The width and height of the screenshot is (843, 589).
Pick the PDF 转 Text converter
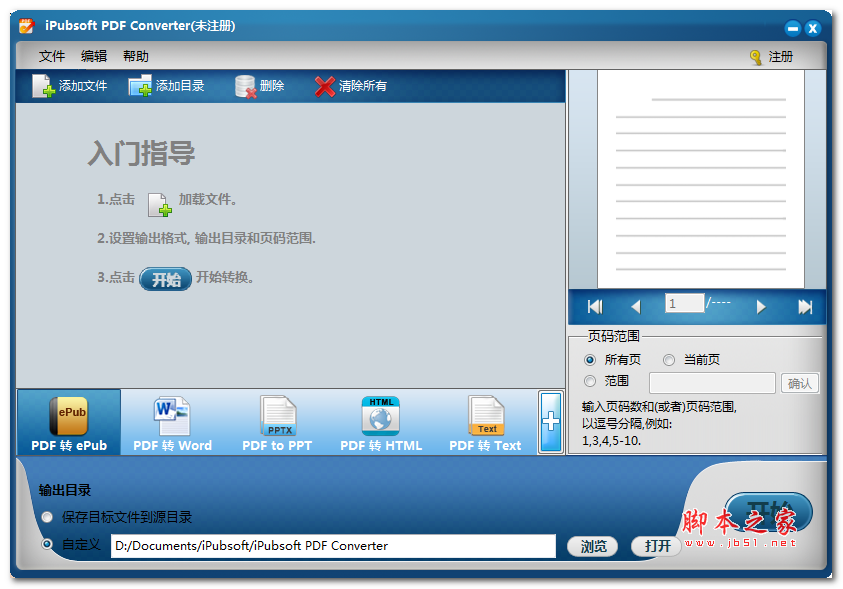(485, 422)
